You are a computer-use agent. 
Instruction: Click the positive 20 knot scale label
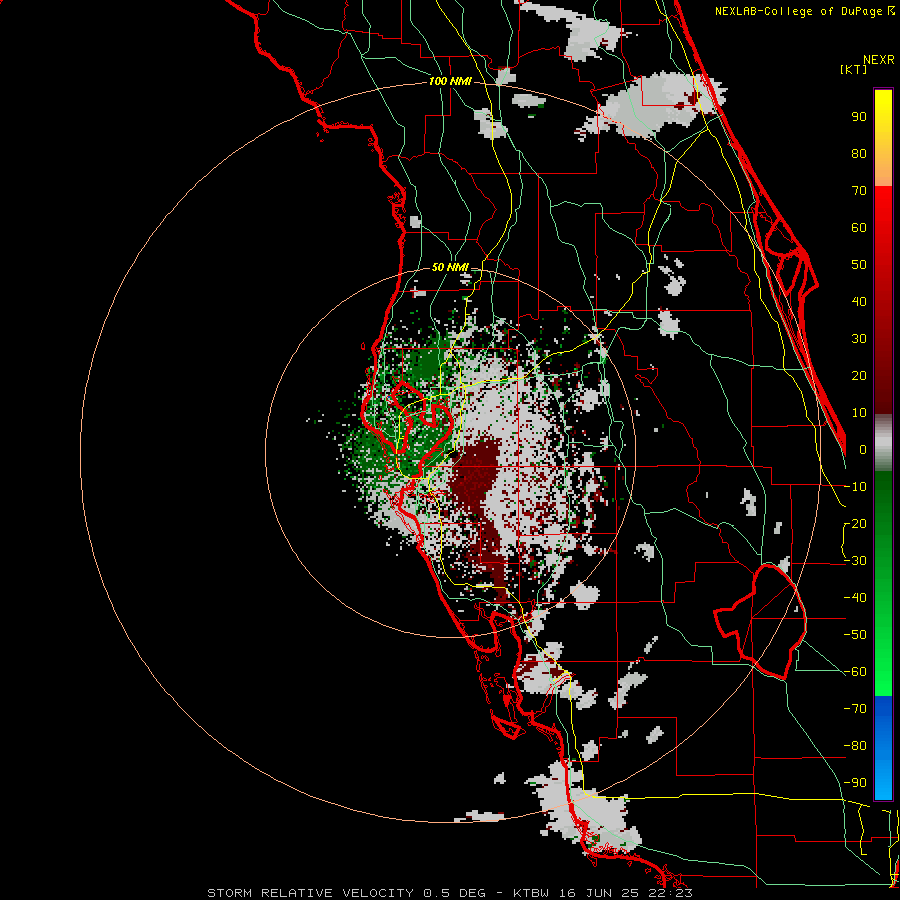(859, 376)
